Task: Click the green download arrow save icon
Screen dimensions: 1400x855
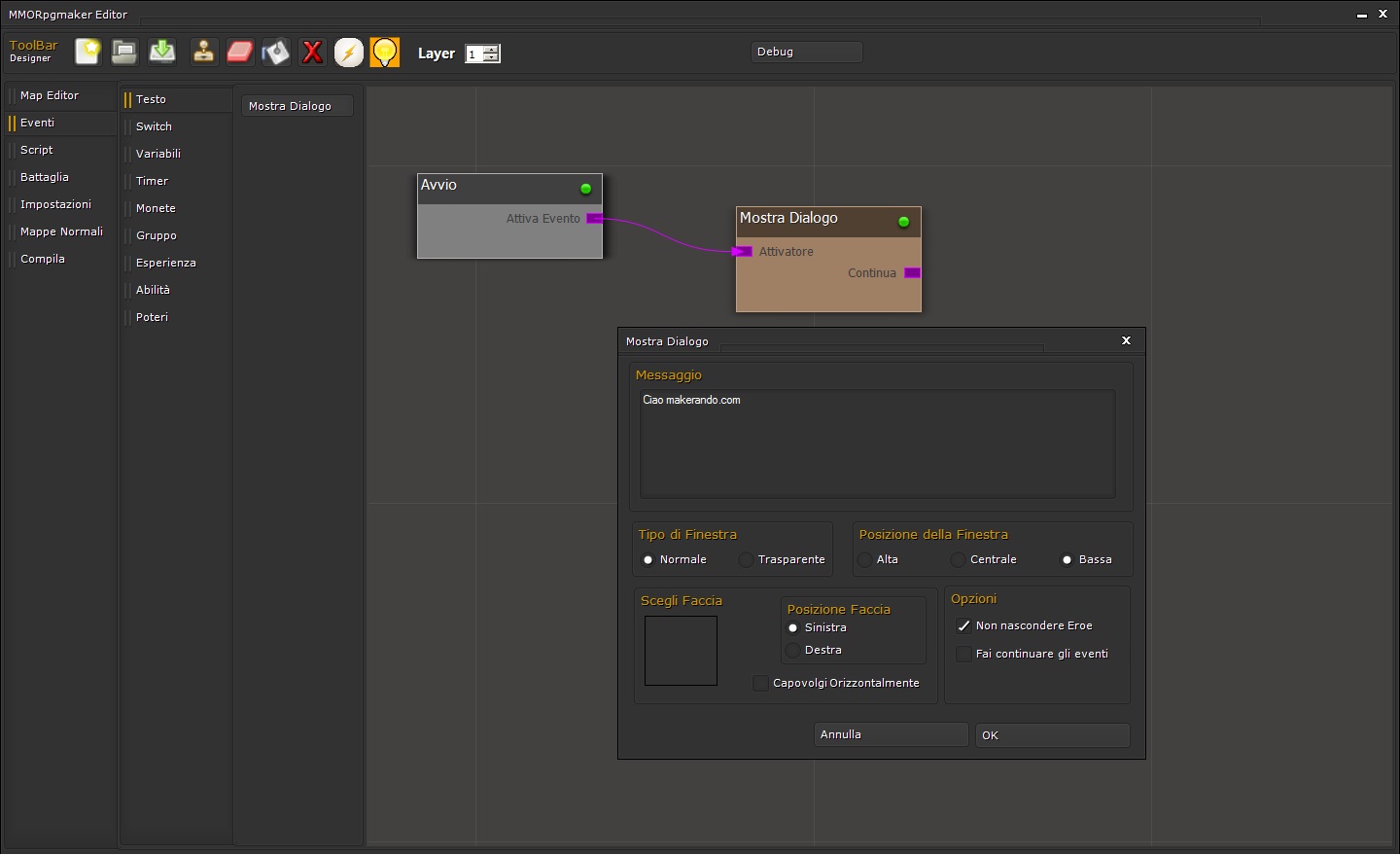Action: point(162,52)
